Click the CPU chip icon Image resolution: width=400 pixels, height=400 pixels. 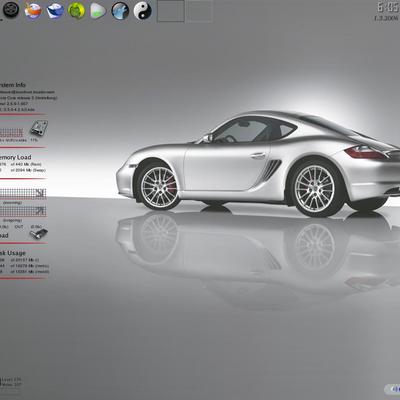39,128
